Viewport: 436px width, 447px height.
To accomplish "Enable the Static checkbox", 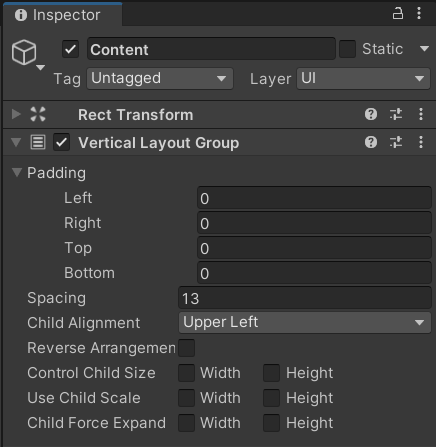I will click(347, 49).
